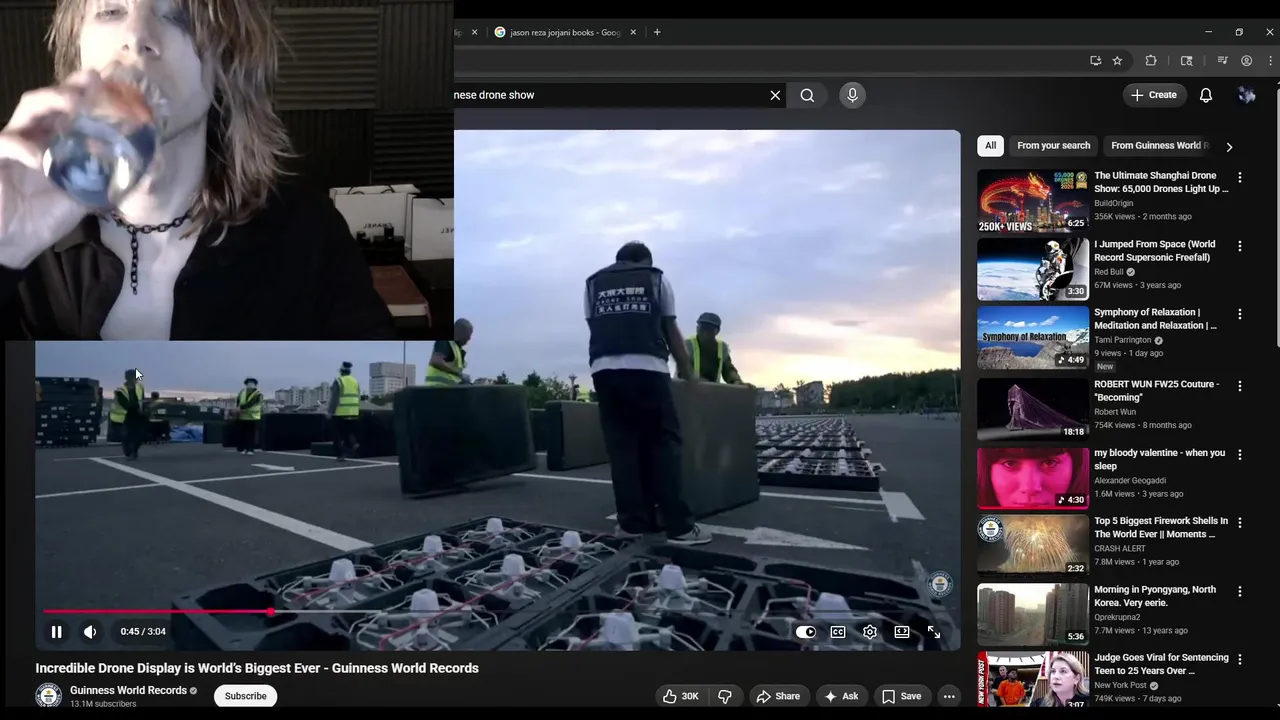Open YouTube notifications bell
The image size is (1280, 720).
(x=1206, y=95)
